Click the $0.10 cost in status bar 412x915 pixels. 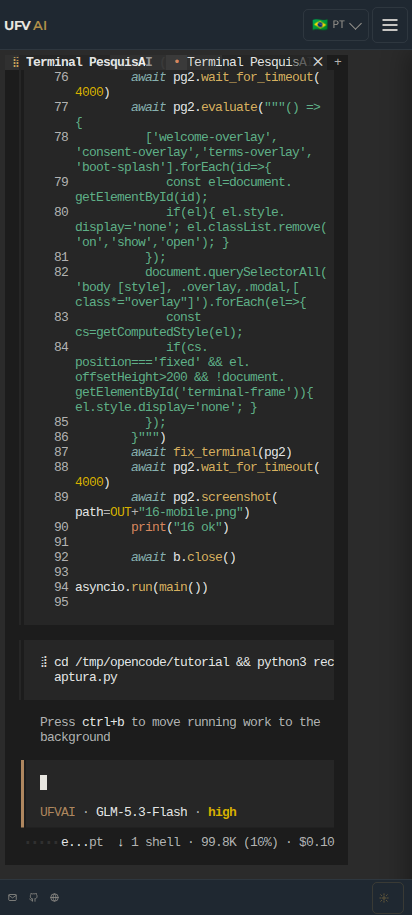(x=316, y=843)
